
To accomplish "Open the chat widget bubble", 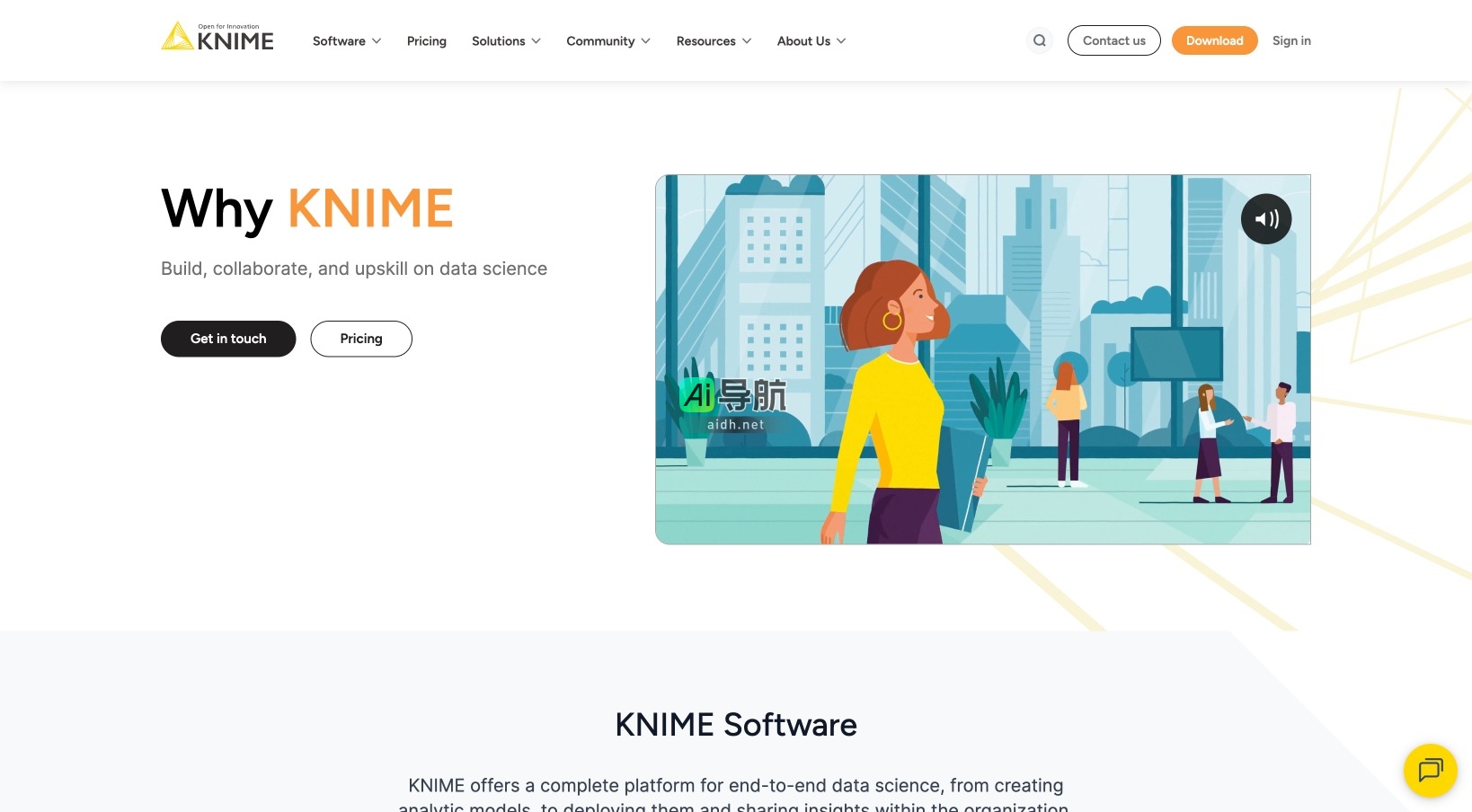I will click(x=1429, y=770).
